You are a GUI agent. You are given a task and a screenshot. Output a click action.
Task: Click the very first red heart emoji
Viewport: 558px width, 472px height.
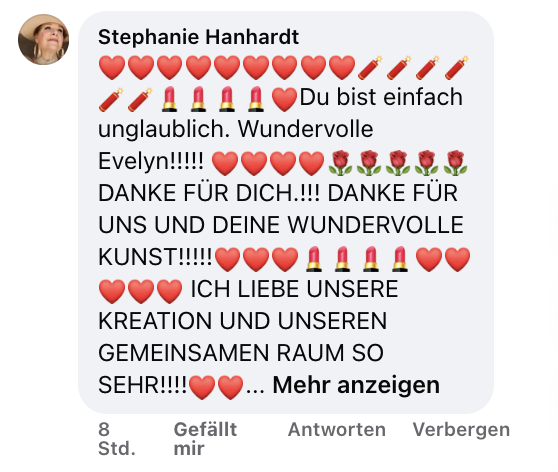point(112,68)
